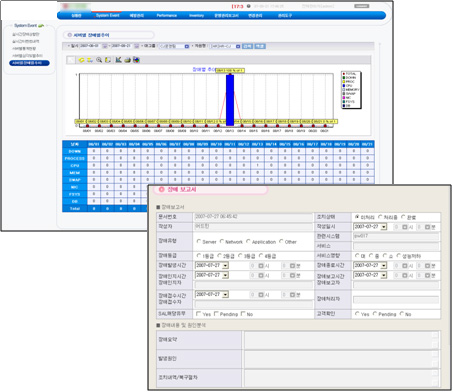Select the magnifier zoom tool above chart
The width and height of the screenshot is (453, 392).
pyautogui.click(x=99, y=60)
